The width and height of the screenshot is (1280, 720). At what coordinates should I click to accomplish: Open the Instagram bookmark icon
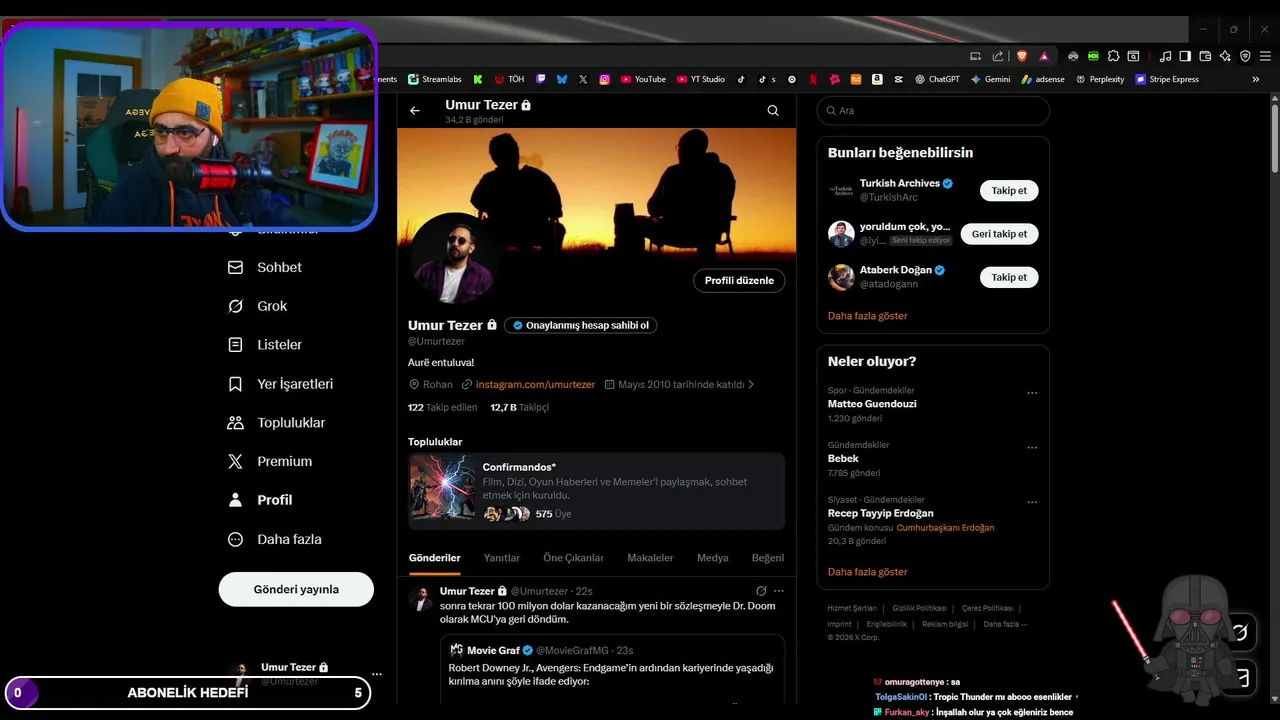coord(604,79)
